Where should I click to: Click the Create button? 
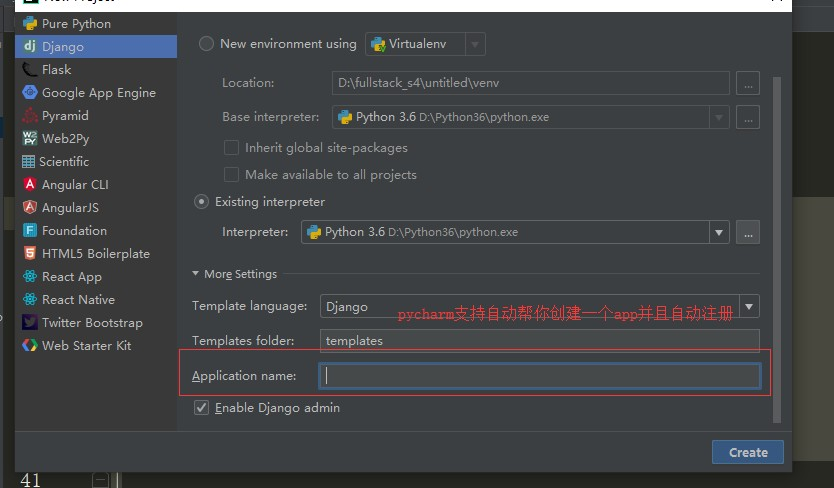point(747,452)
